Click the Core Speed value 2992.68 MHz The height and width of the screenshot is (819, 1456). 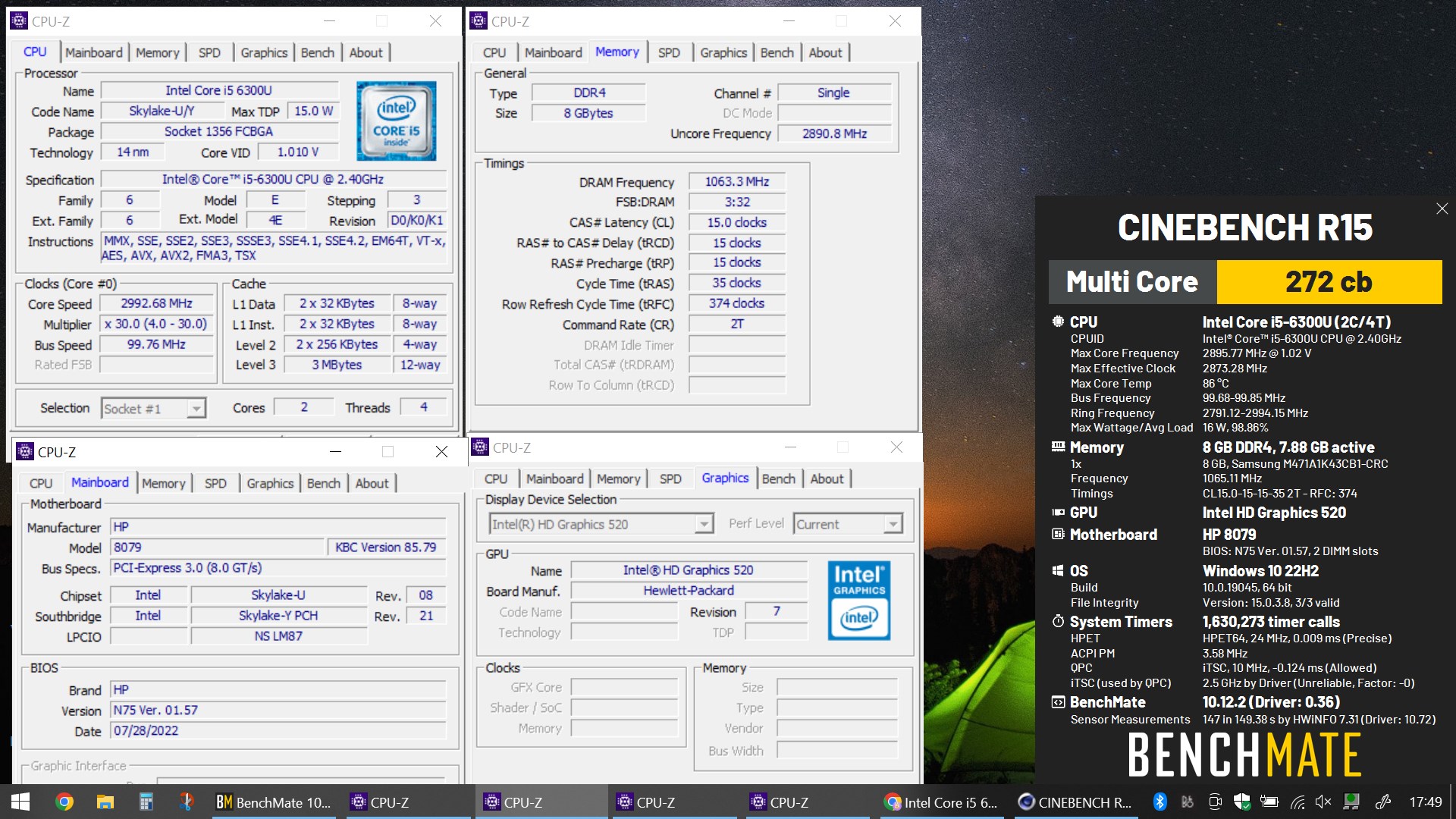pos(157,303)
